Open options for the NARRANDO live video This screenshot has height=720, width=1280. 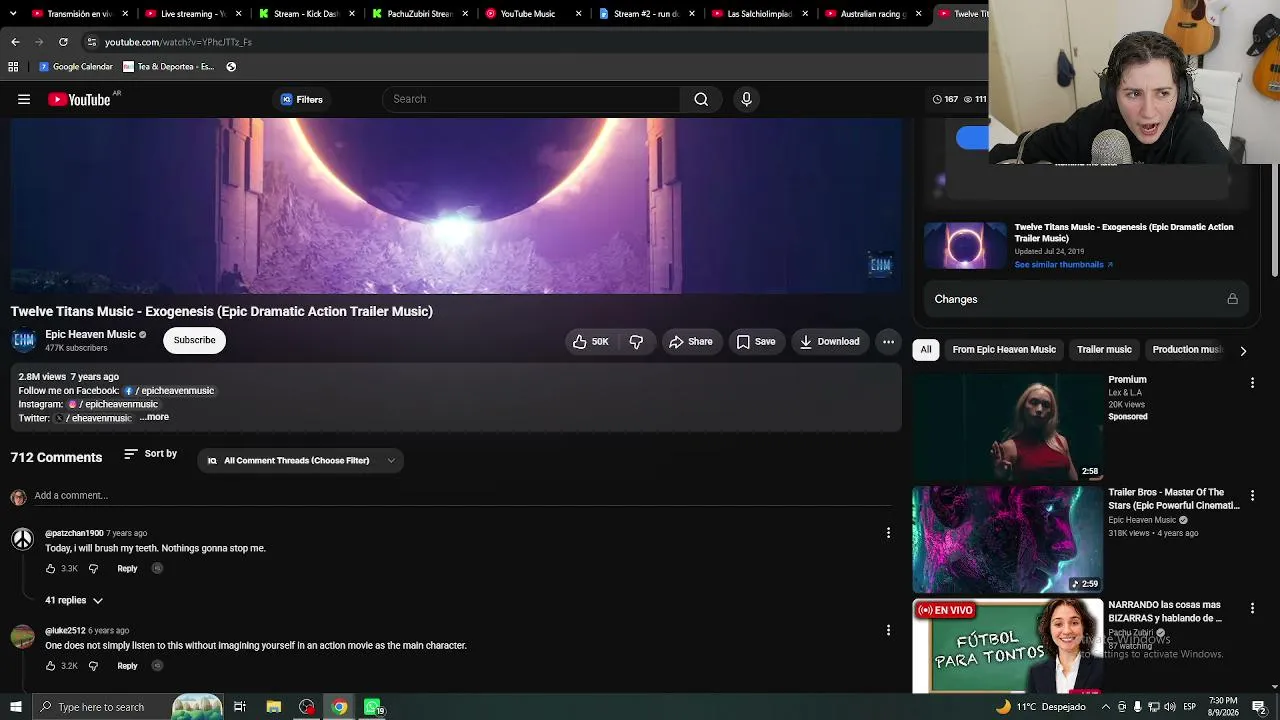tap(1252, 608)
